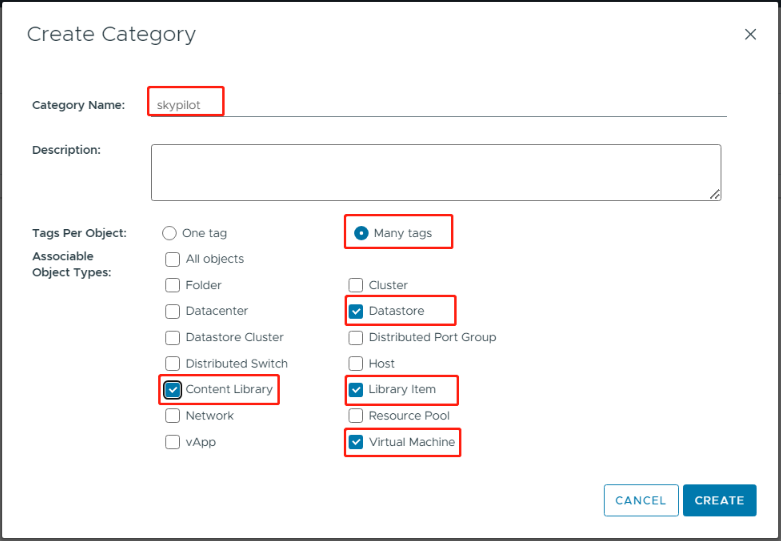Check the Datacenter checkbox
The image size is (781, 541).
[172, 311]
